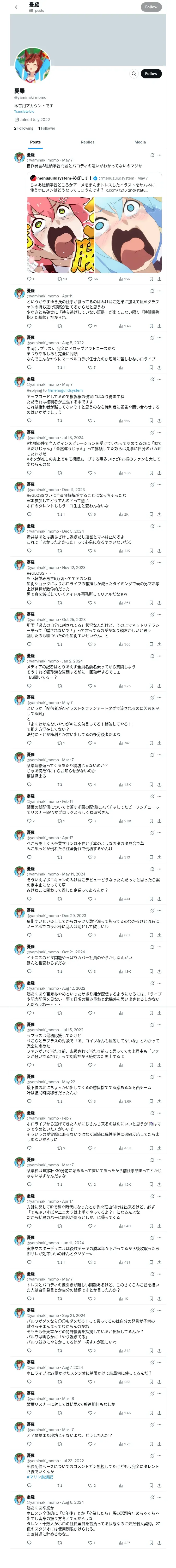This screenshot has height=1568, width=176.
Task: Open the three-dot menu on the Oct 25, 2023 post
Action: click(x=159, y=614)
